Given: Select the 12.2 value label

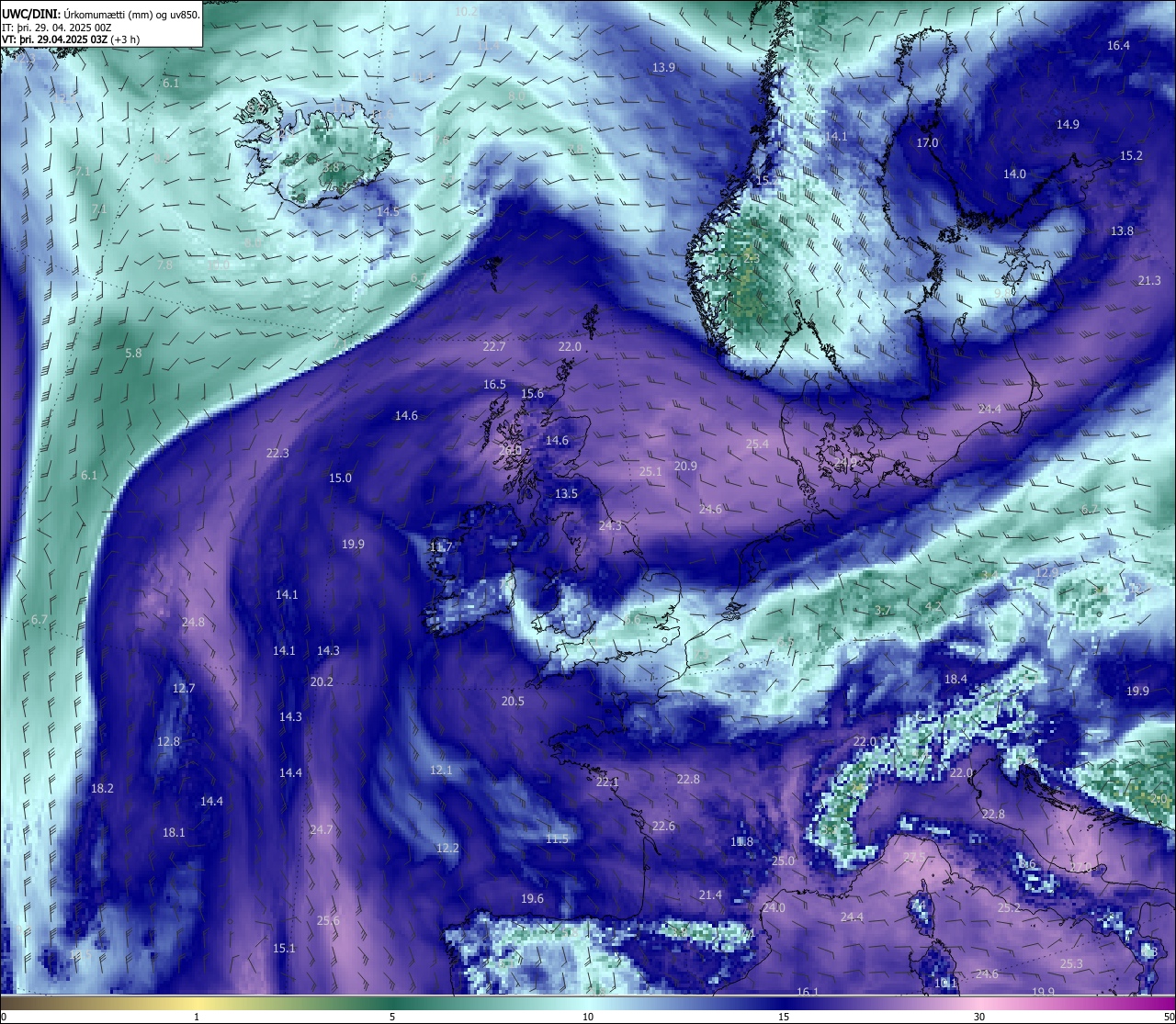Looking at the screenshot, I should [447, 848].
